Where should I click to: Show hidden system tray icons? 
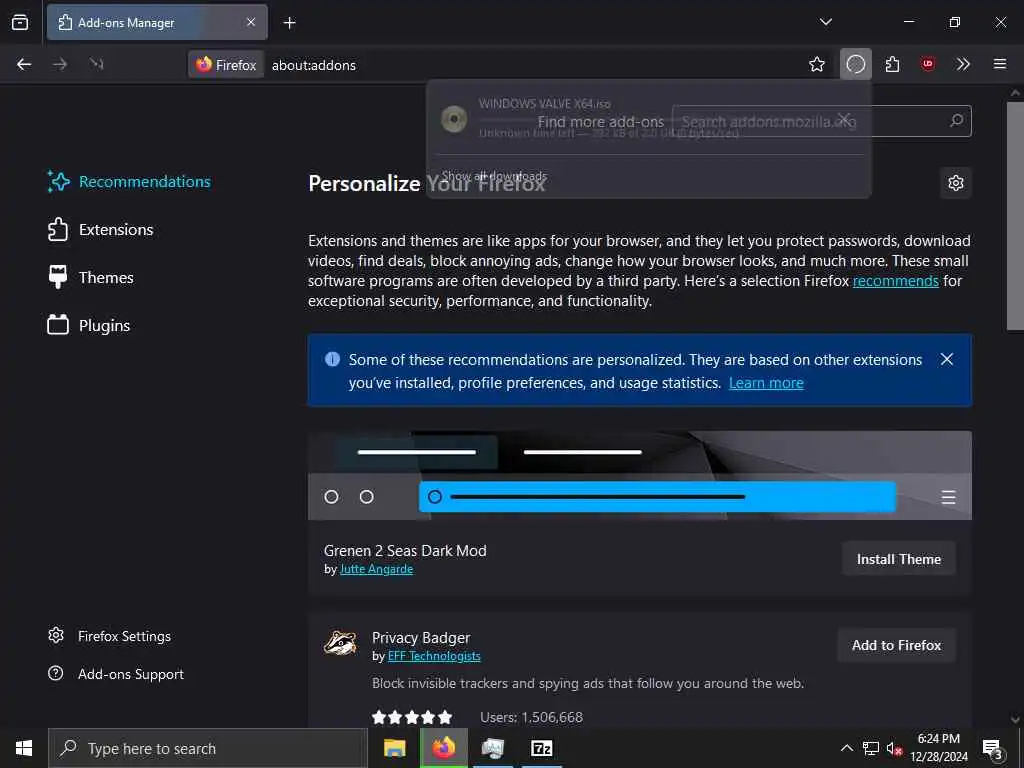(x=846, y=748)
